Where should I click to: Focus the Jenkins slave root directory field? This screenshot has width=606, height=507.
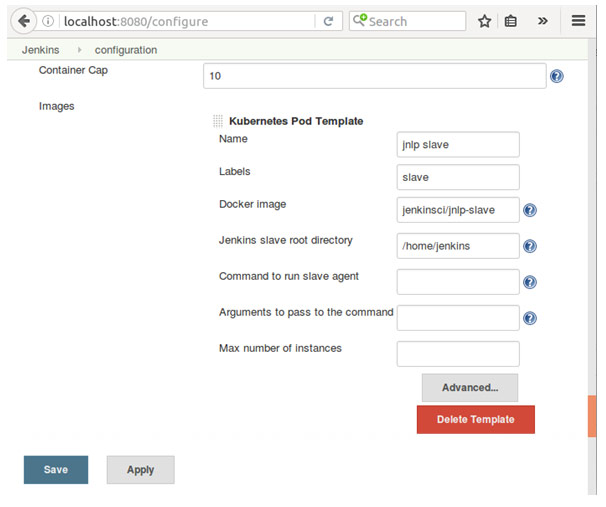coord(458,246)
